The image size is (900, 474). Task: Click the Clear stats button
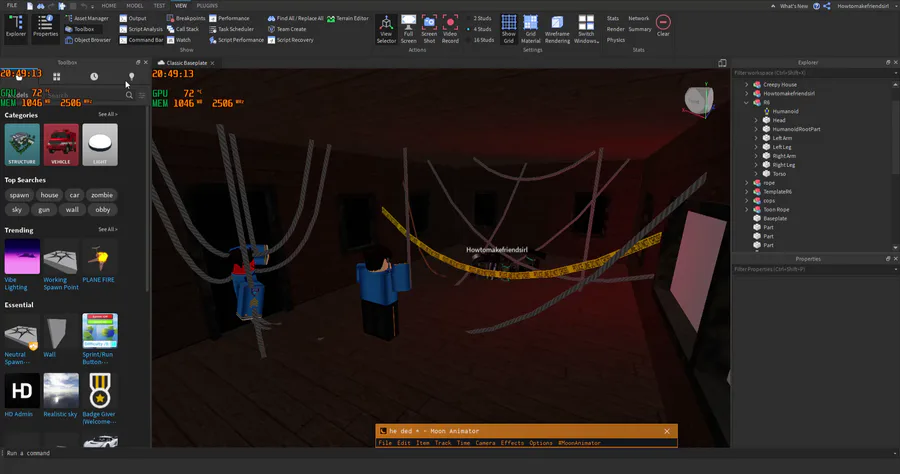(x=663, y=26)
